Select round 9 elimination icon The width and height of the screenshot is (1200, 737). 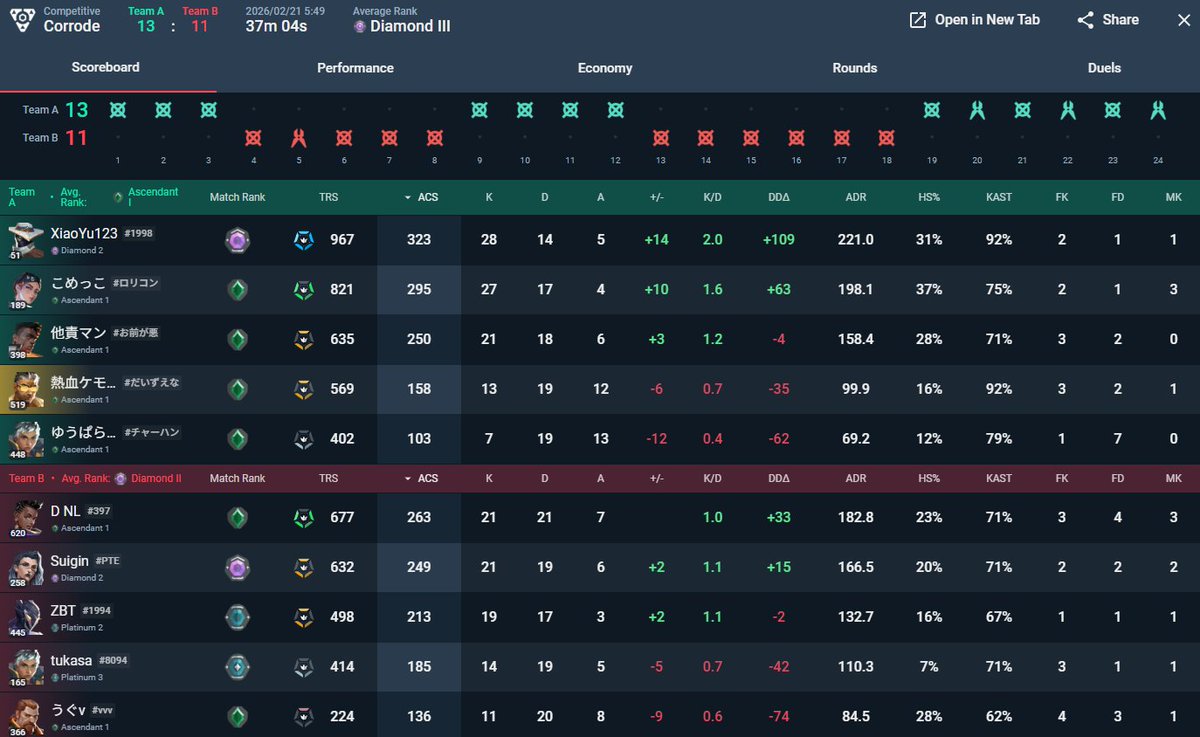[x=479, y=110]
